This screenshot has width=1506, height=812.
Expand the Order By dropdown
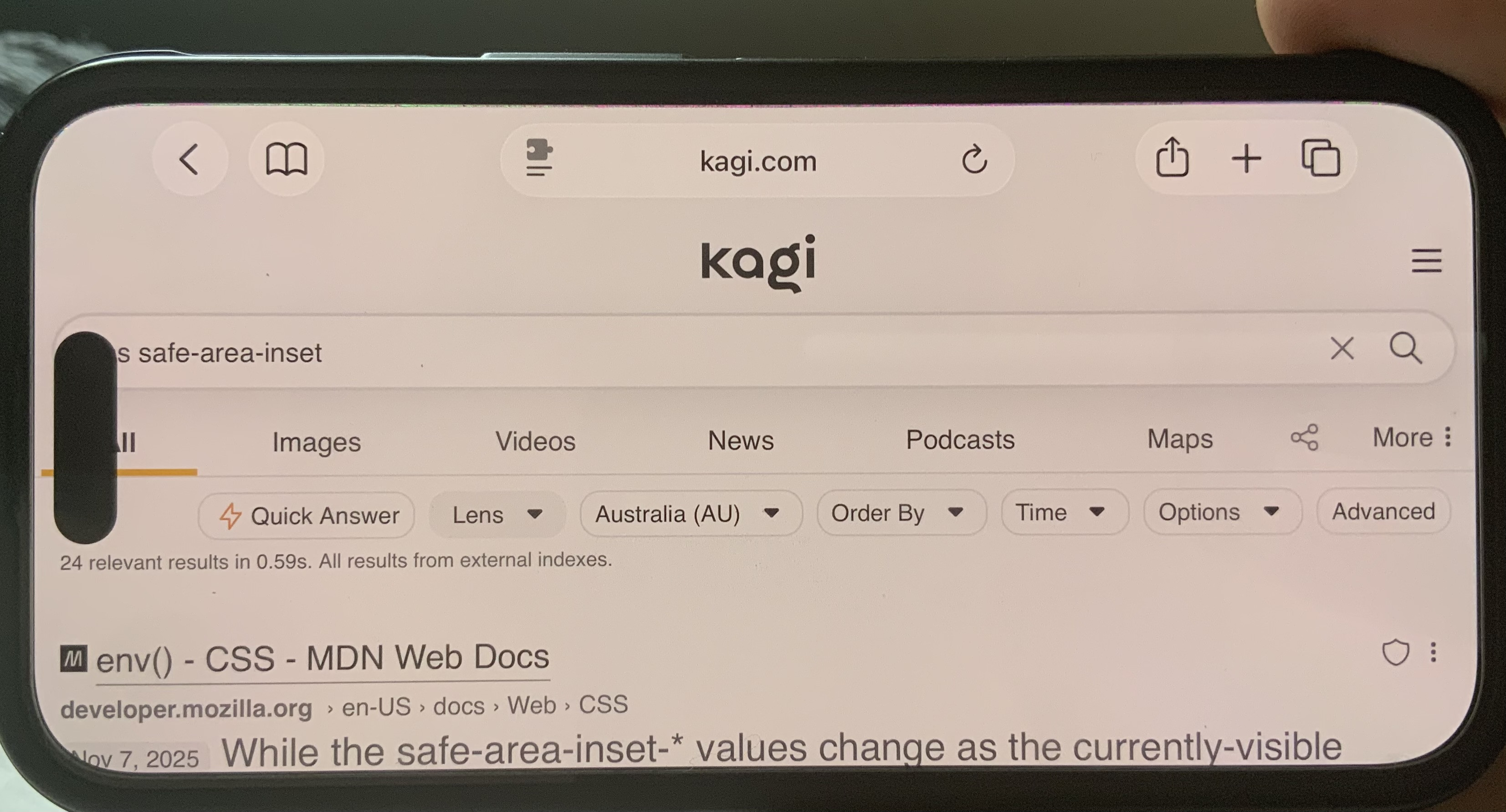point(902,512)
